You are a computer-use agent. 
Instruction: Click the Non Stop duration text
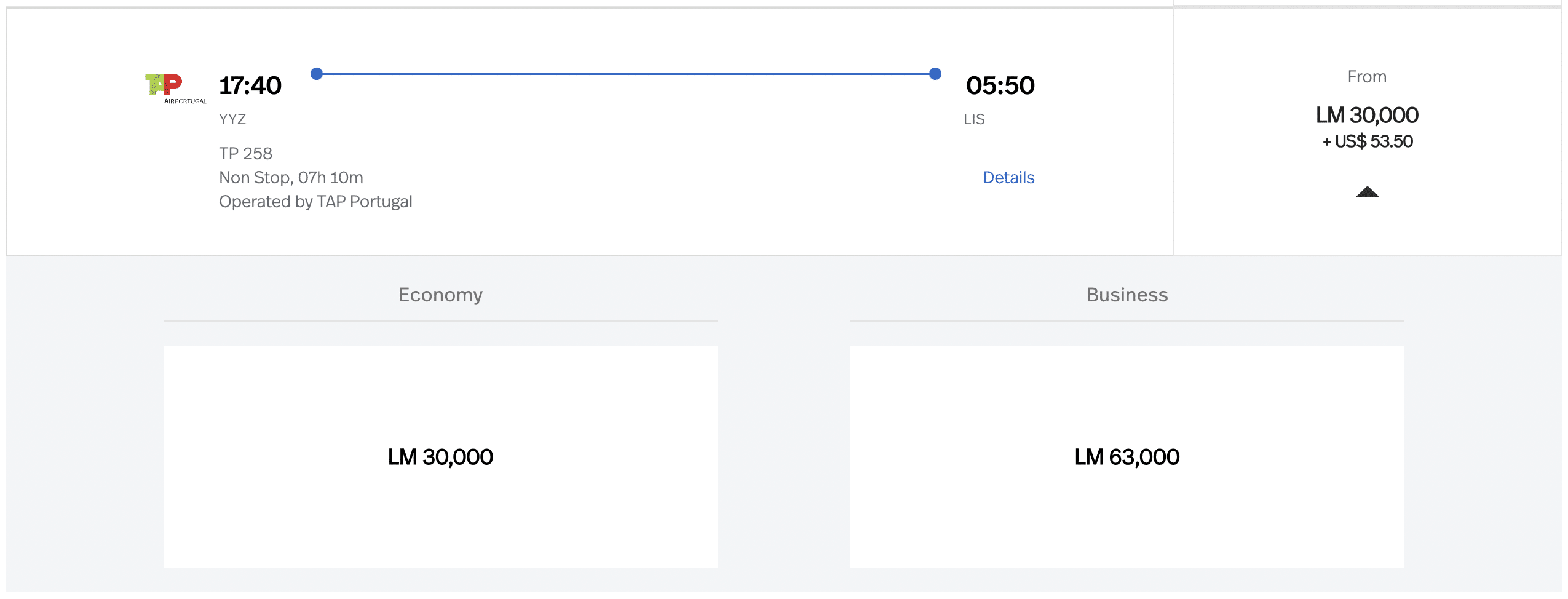point(291,178)
